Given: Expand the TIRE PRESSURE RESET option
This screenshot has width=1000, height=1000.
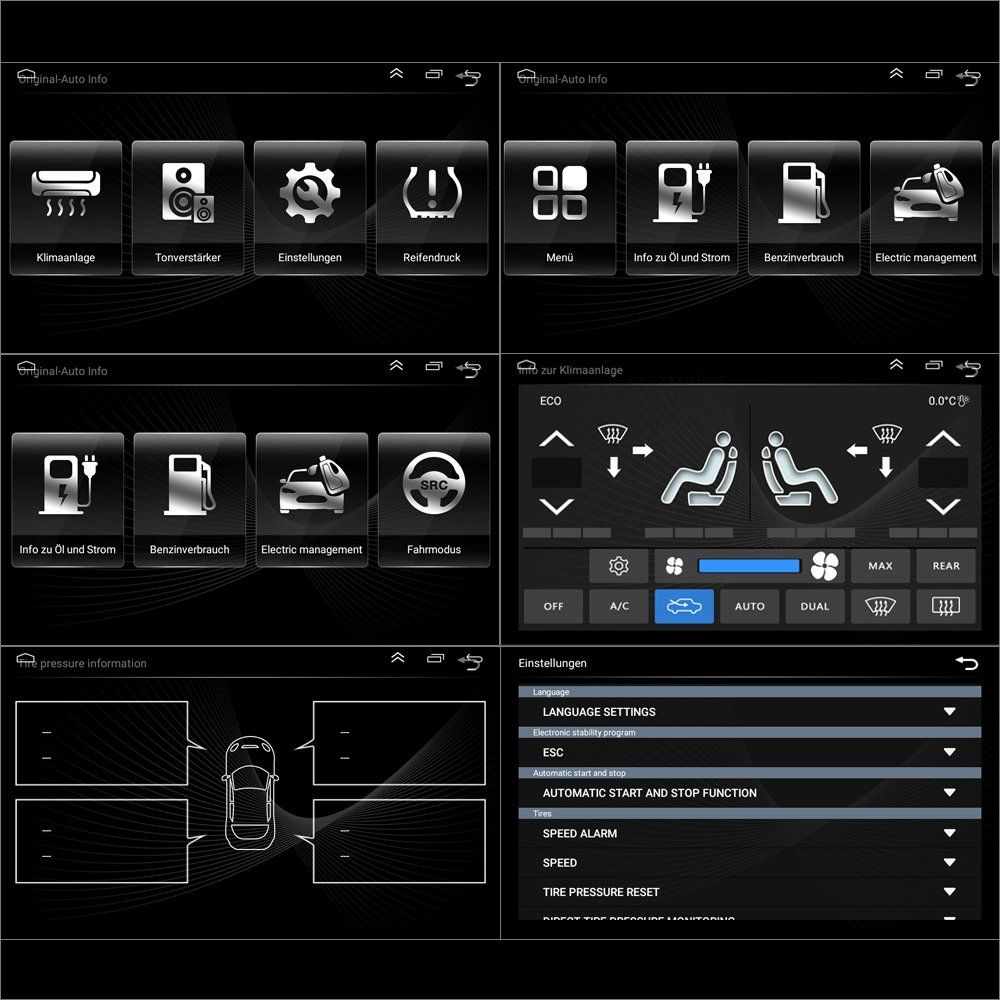Looking at the screenshot, I should point(949,892).
